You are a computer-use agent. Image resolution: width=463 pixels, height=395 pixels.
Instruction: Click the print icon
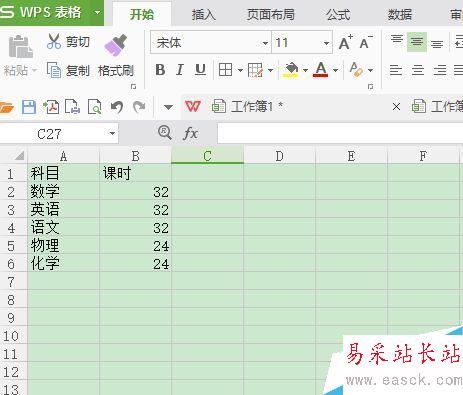point(72,107)
